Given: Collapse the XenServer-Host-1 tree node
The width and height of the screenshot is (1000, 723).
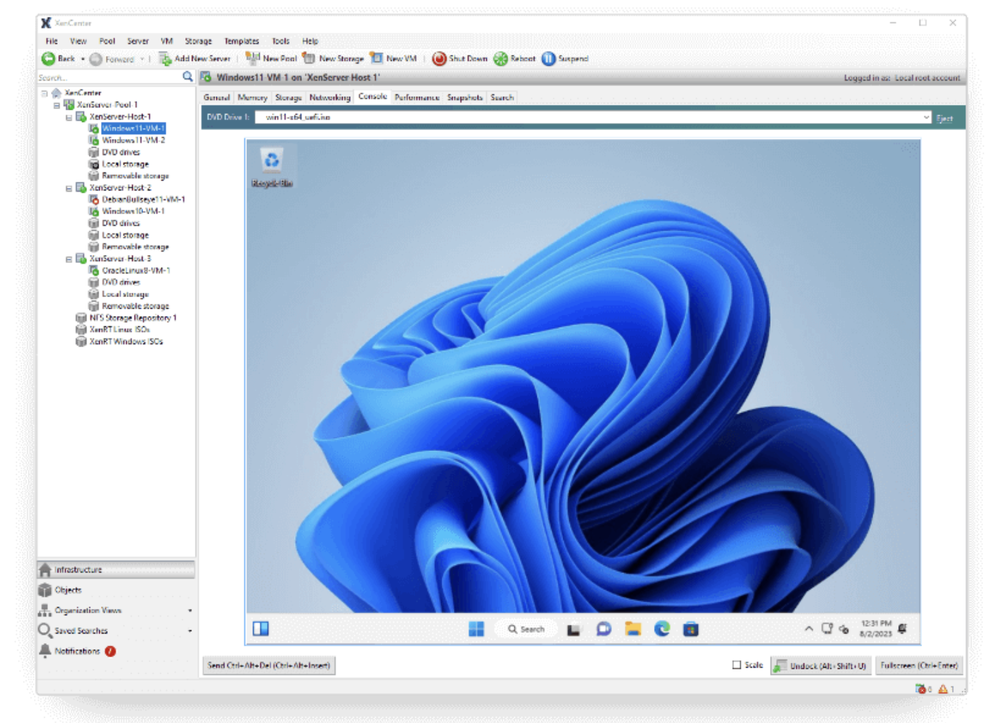Looking at the screenshot, I should (69, 117).
